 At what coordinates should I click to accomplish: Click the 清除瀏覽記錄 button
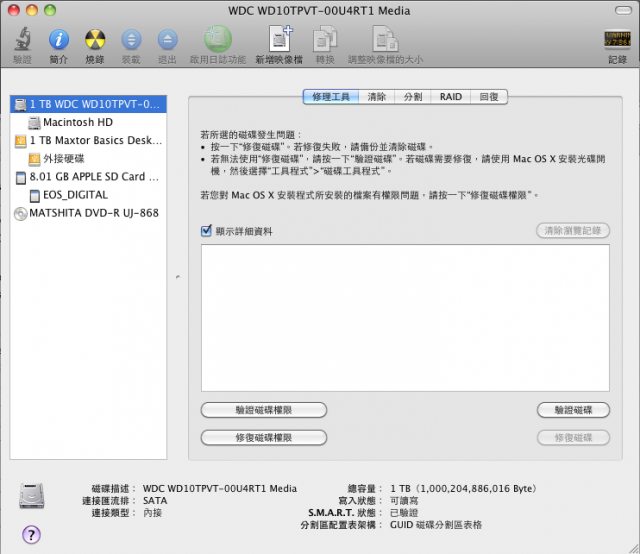pyautogui.click(x=573, y=231)
